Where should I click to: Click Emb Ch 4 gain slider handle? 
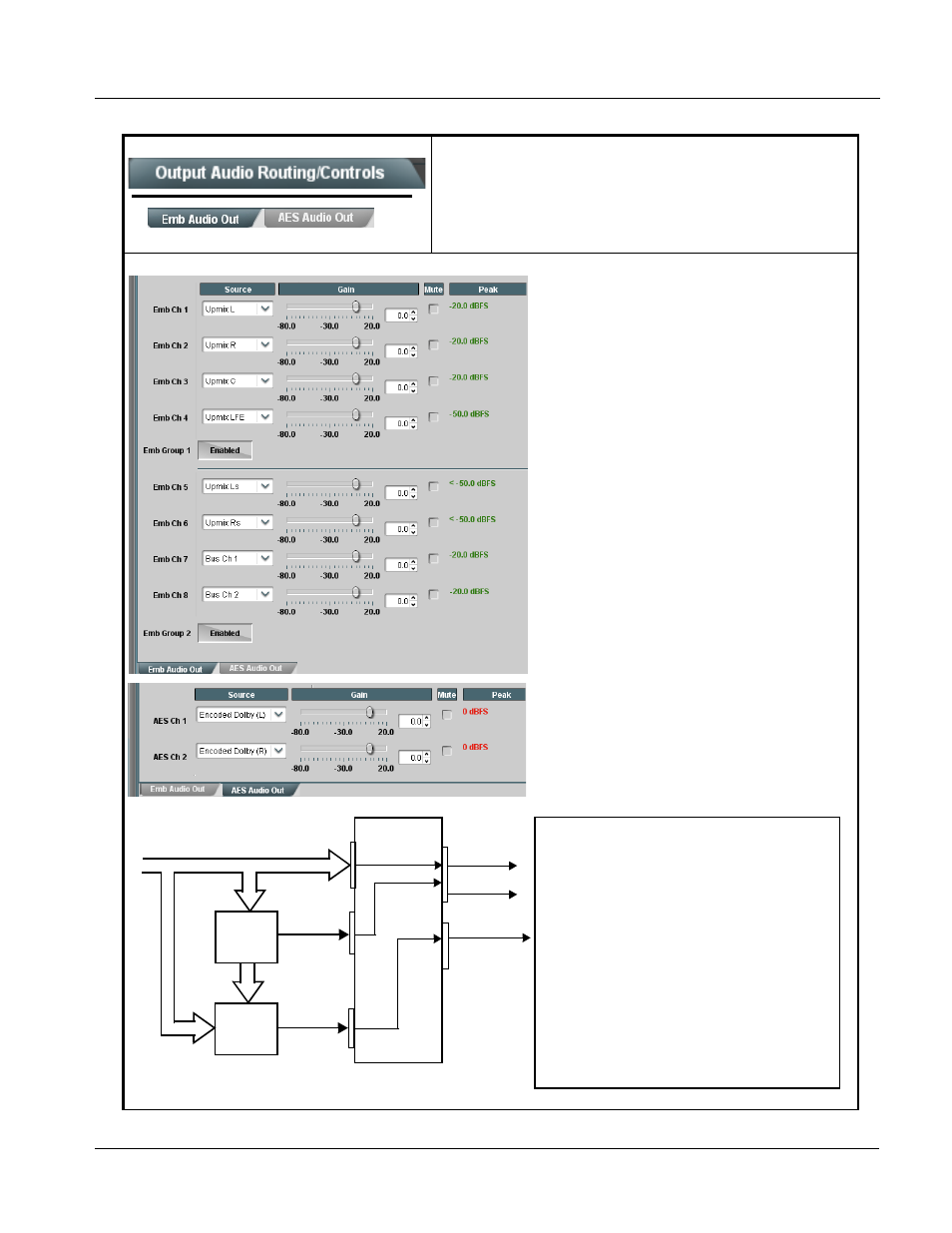coord(356,415)
